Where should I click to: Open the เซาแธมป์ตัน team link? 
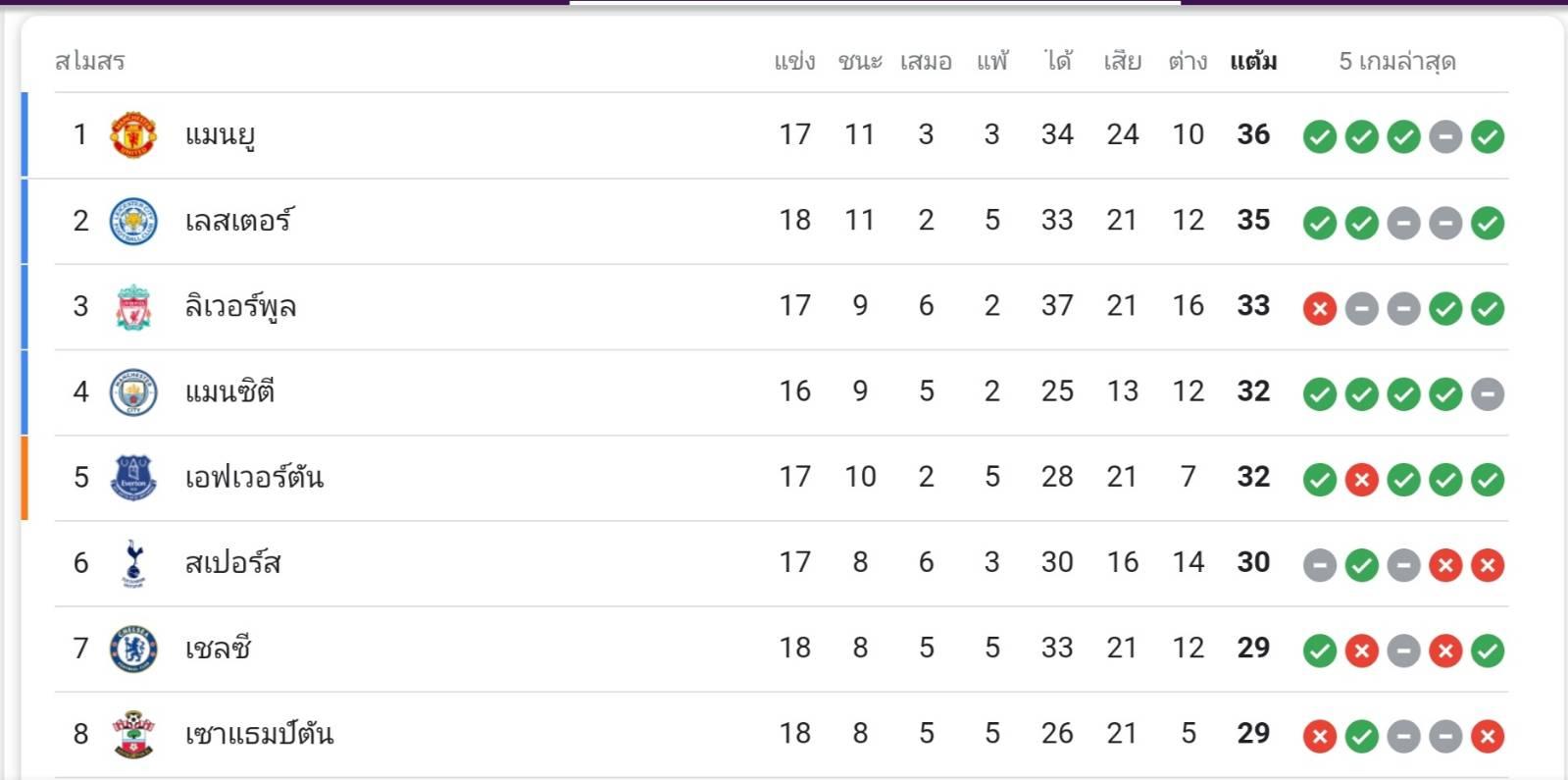pos(259,734)
